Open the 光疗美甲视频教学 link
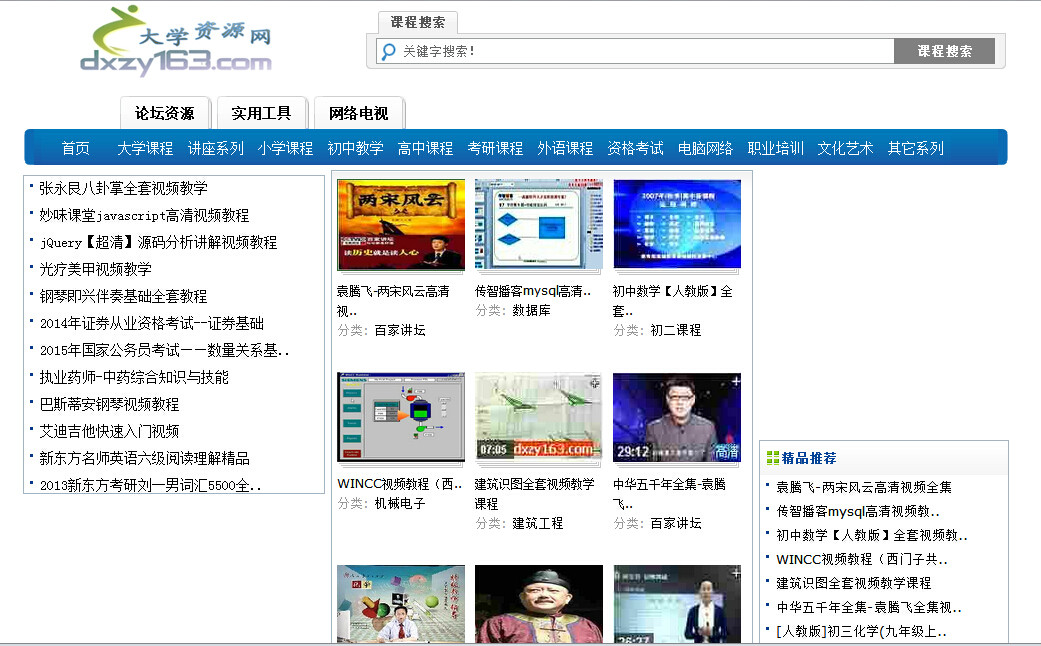Screen dimensions: 1041x646 (x=95, y=269)
